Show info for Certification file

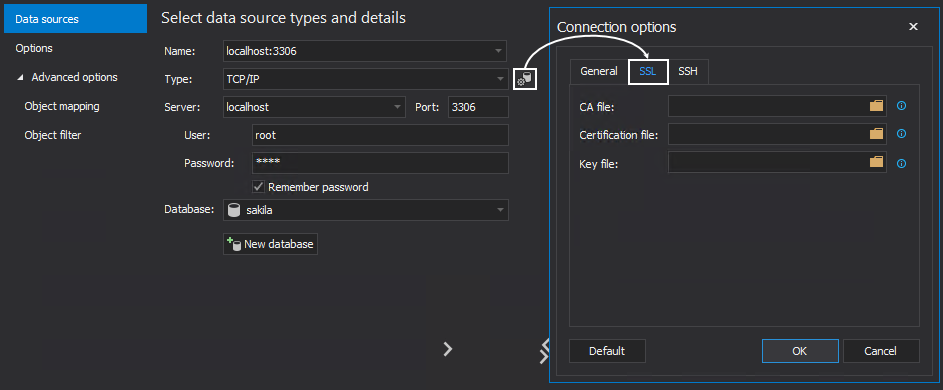pos(901,134)
